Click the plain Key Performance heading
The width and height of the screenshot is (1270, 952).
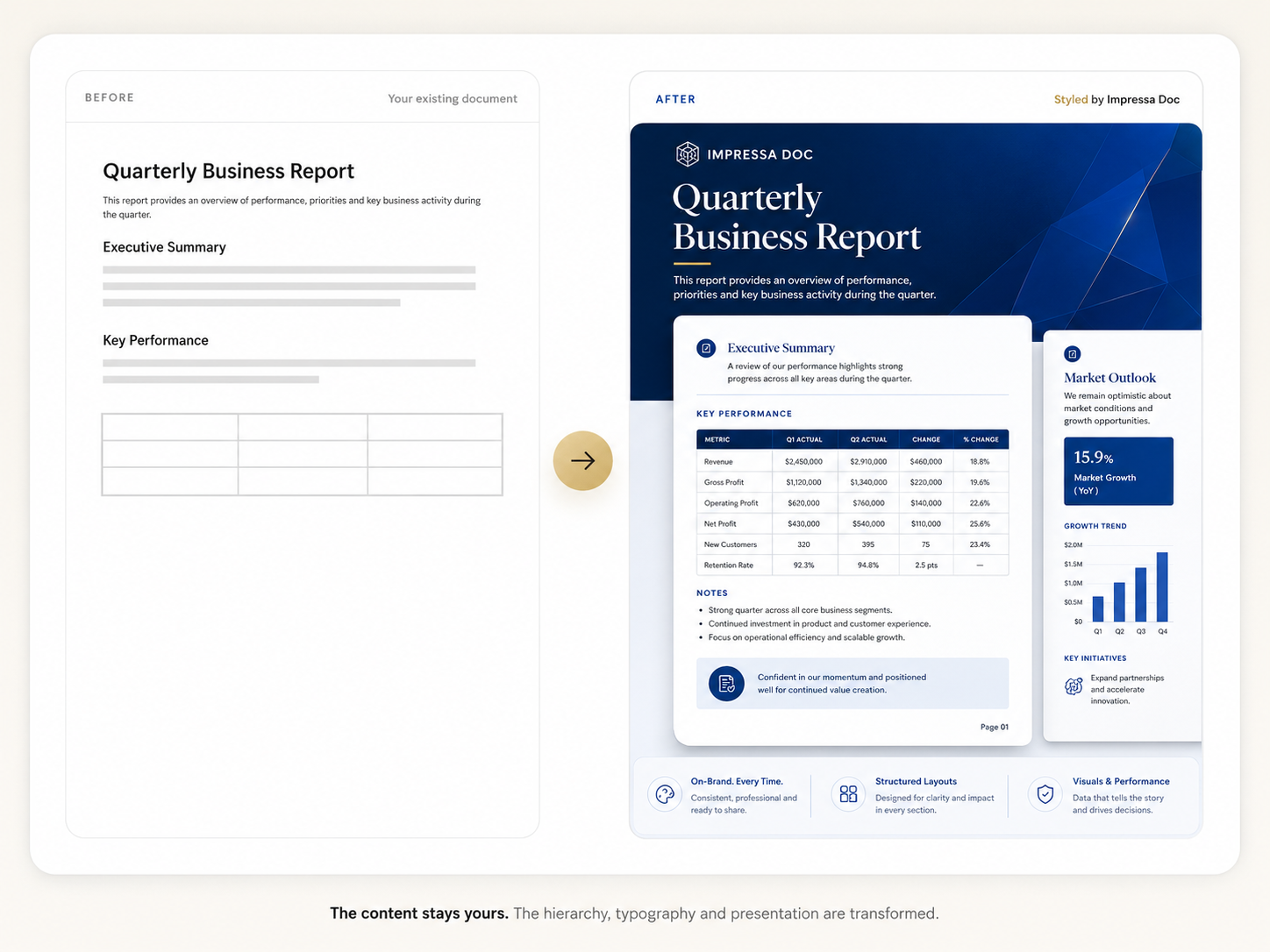click(155, 340)
